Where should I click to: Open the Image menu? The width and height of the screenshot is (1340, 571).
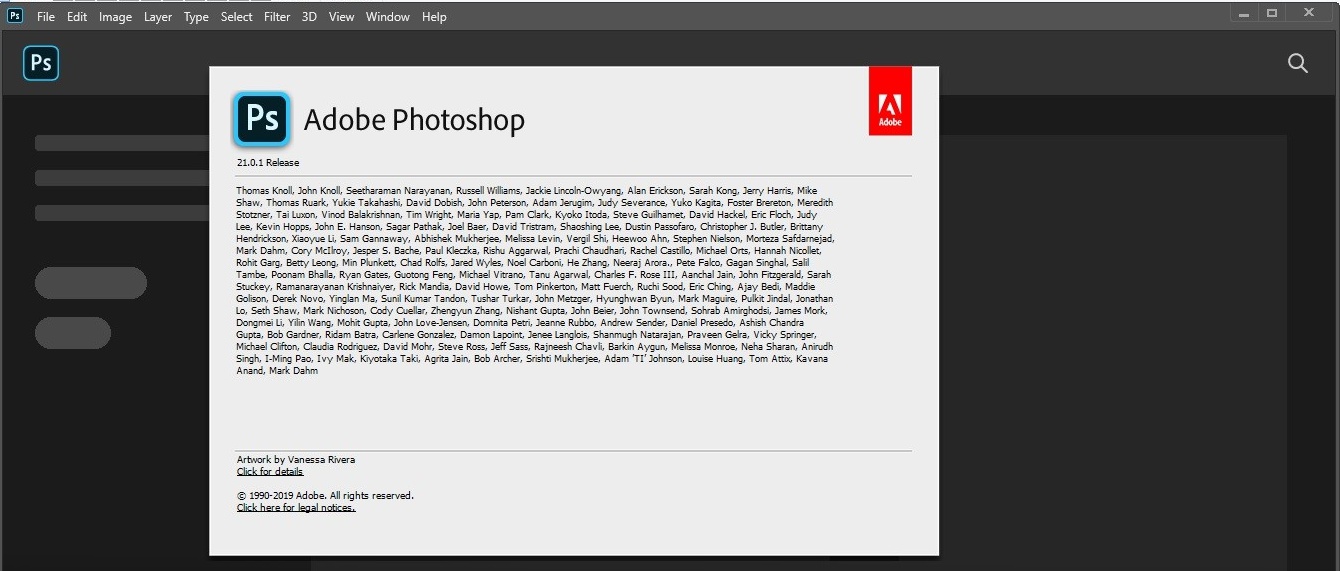click(x=115, y=17)
